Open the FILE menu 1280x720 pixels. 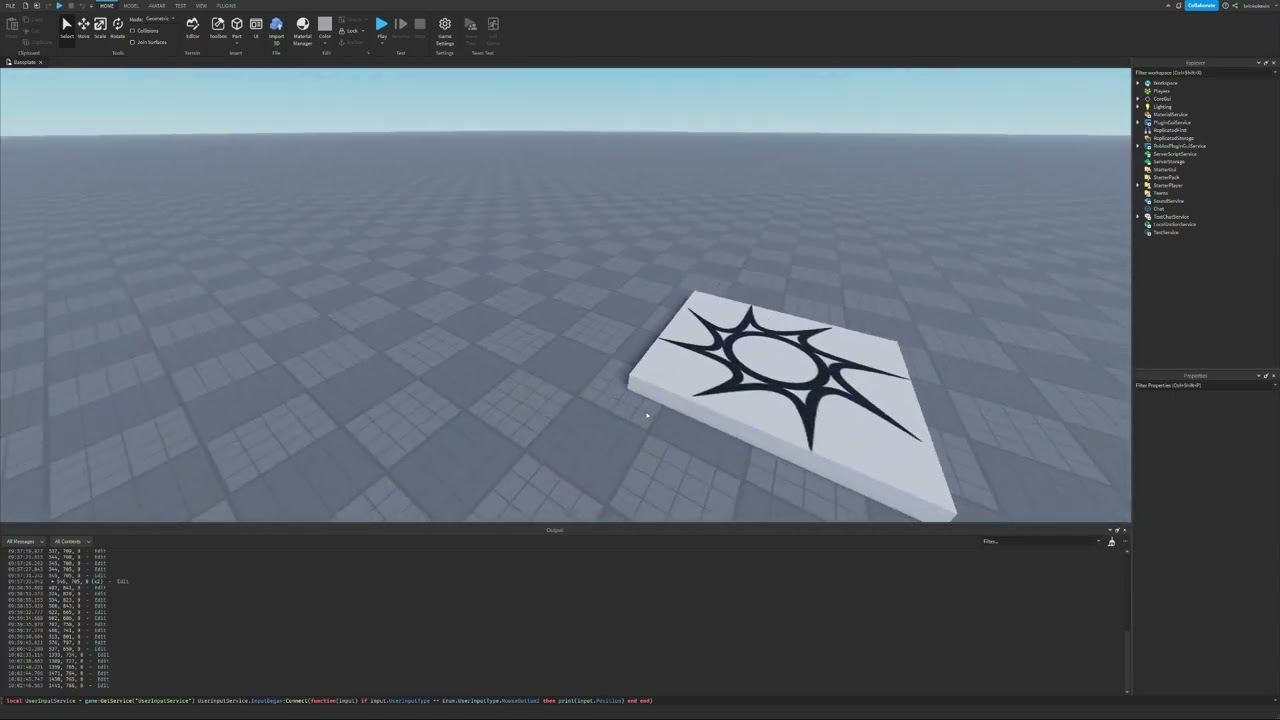pyautogui.click(x=10, y=5)
